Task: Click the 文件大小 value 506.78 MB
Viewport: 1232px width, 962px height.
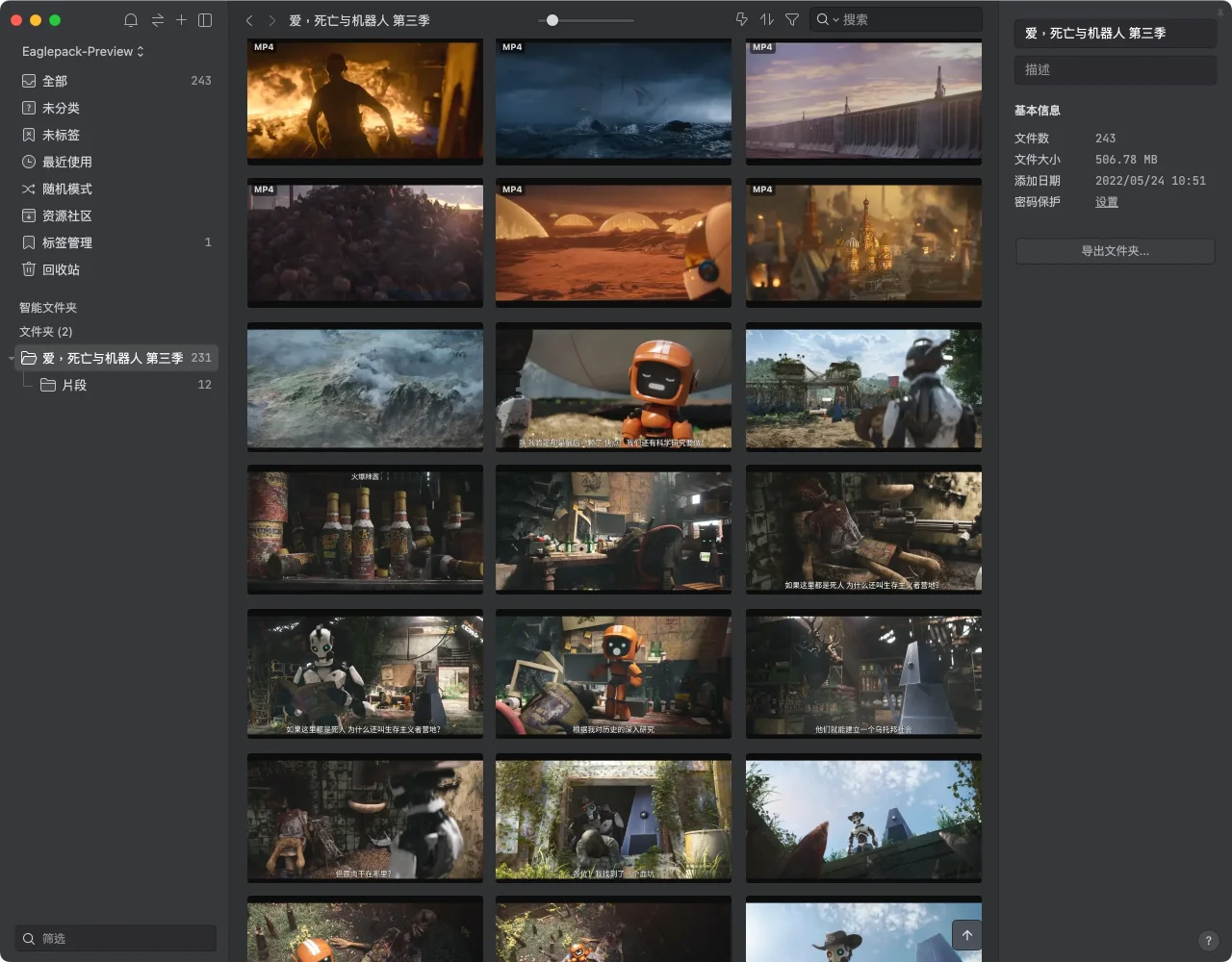Action: point(1126,160)
